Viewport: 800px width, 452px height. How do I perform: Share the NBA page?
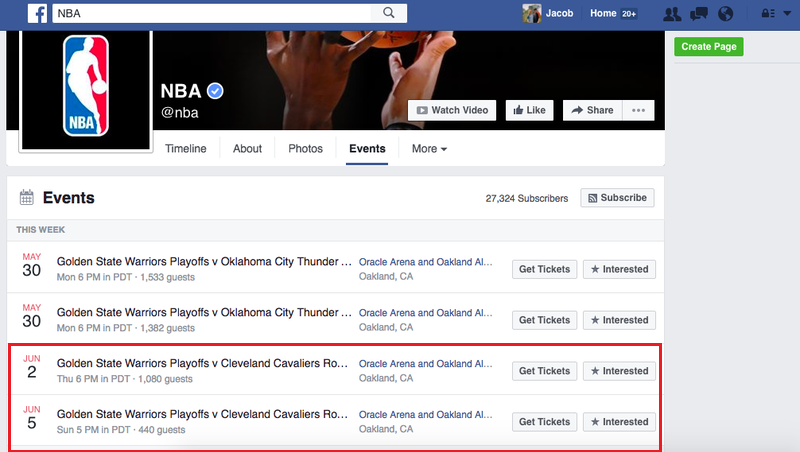click(592, 110)
